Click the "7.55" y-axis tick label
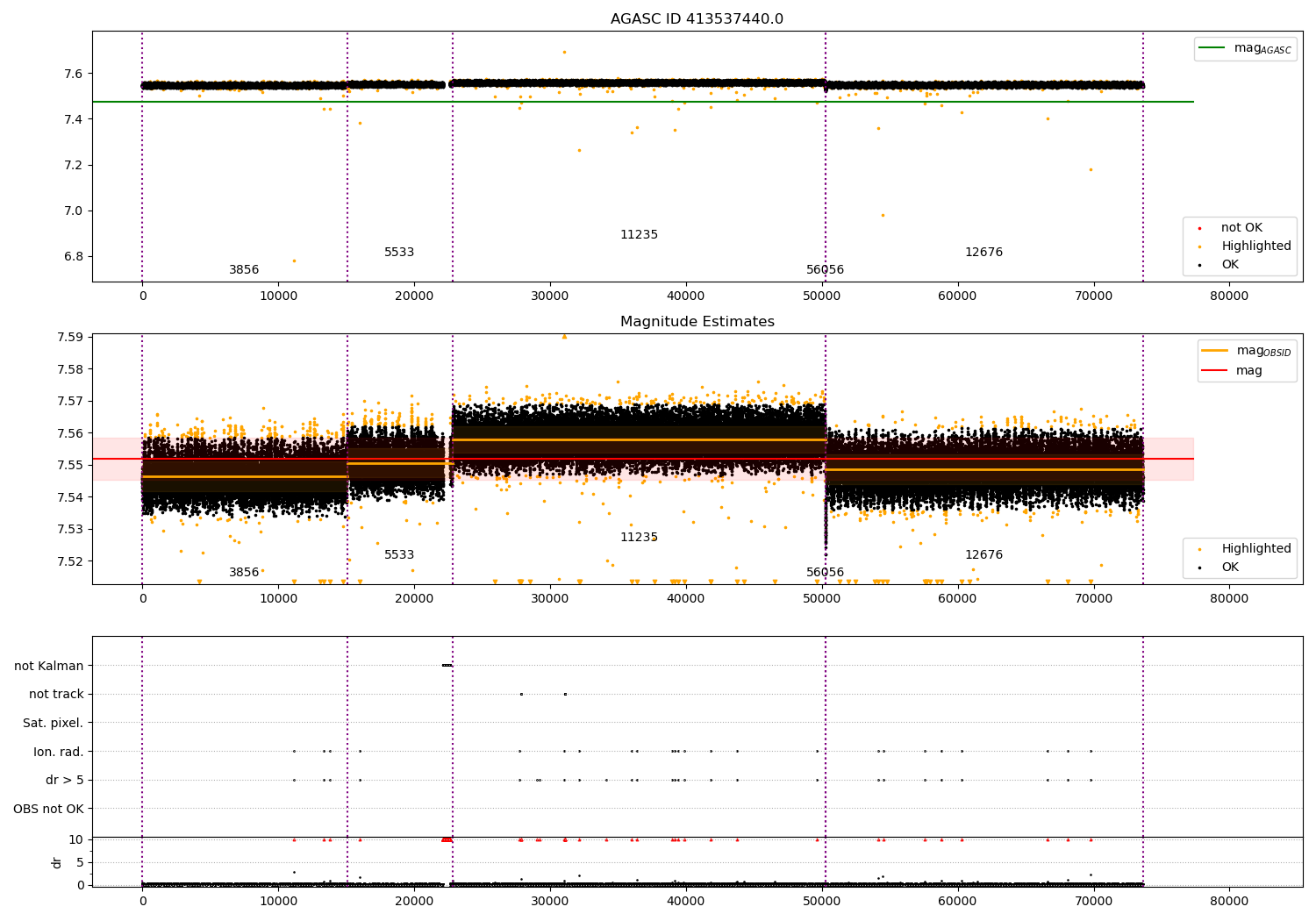The width and height of the screenshot is (1316, 921). pyautogui.click(x=71, y=466)
